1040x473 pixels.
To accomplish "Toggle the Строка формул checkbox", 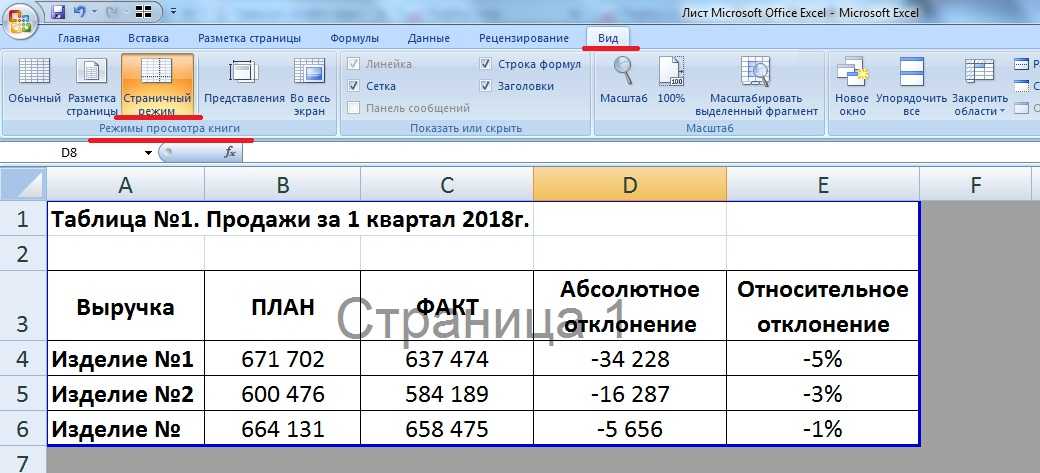I will pyautogui.click(x=486, y=64).
